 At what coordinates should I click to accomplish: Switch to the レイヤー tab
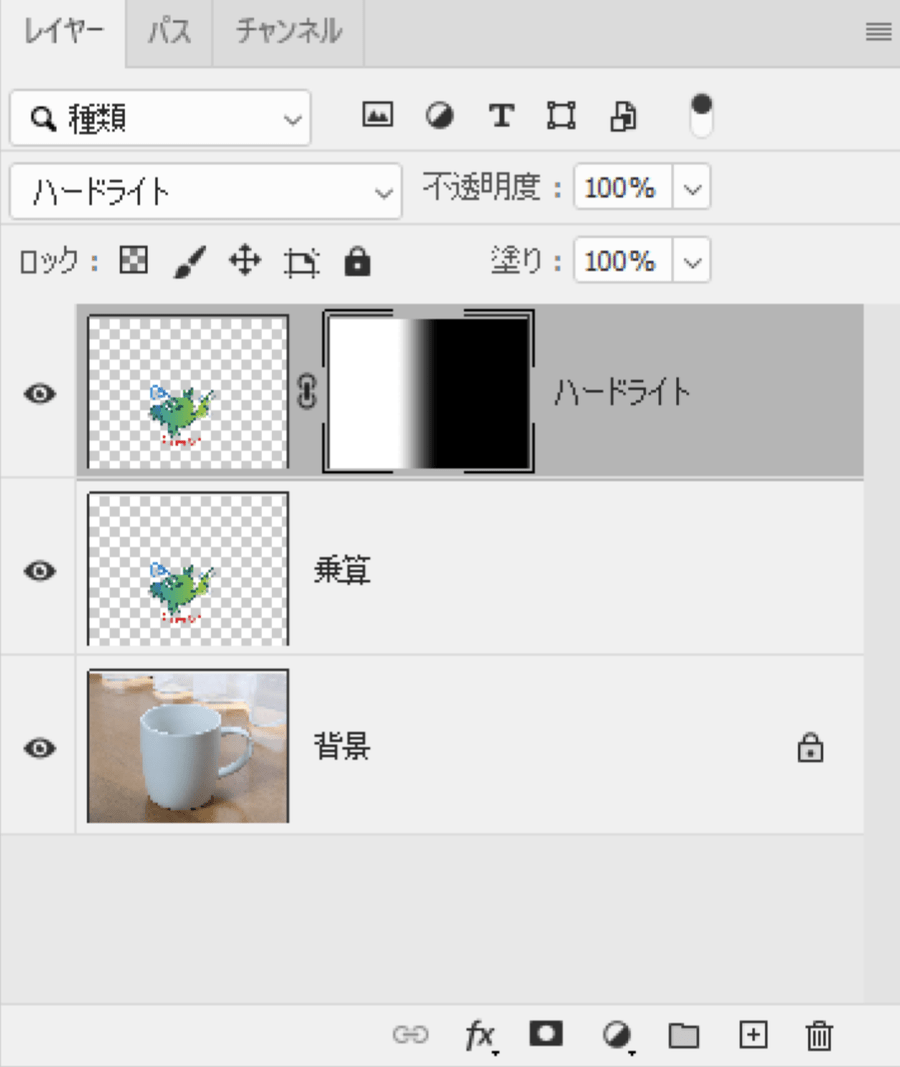tap(64, 32)
